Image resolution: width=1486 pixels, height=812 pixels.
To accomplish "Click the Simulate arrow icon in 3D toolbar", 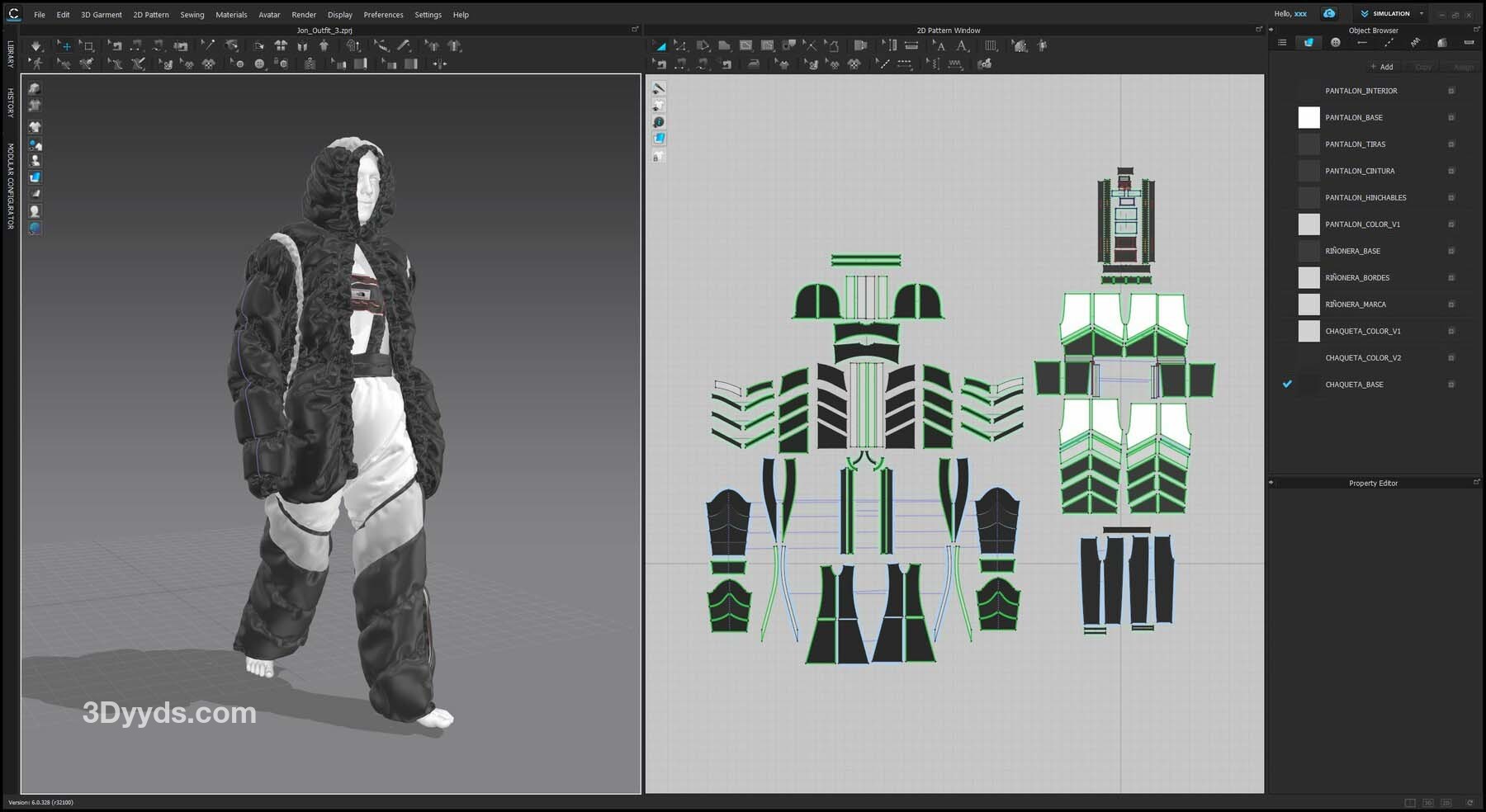I will (36, 46).
